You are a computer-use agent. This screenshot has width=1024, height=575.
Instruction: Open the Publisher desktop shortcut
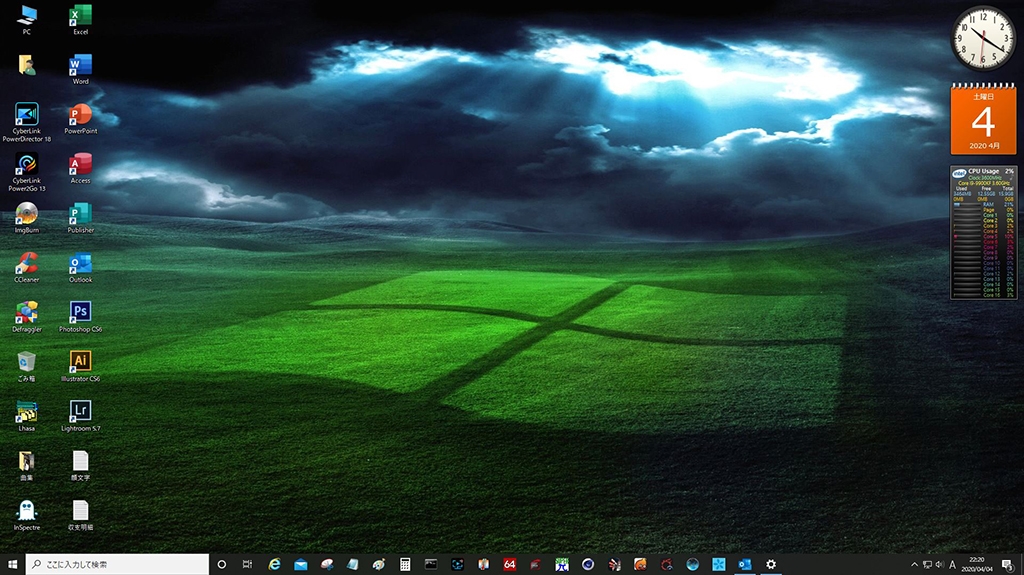tap(80, 218)
